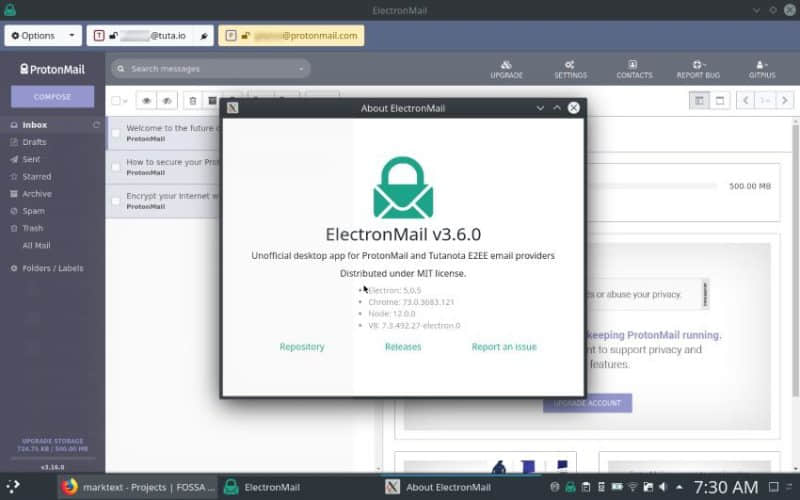Screen dimensions: 800x500
Task: Check the 'How to secure' email checkbox
Action: click(116, 167)
